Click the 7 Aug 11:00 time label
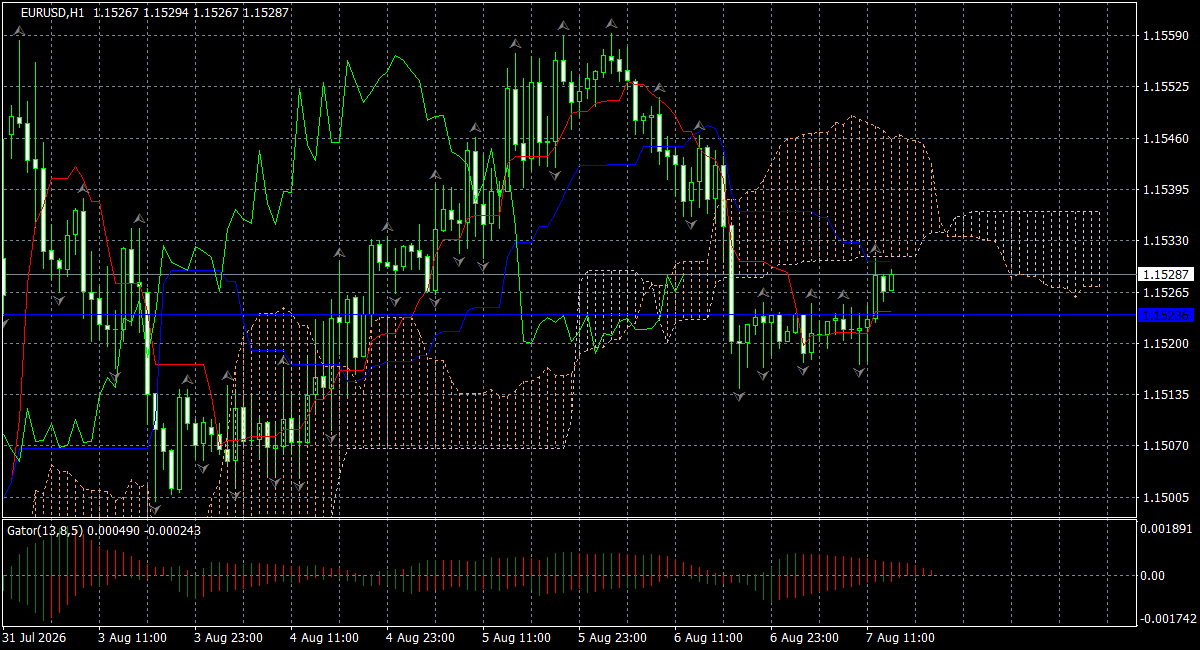 point(900,638)
